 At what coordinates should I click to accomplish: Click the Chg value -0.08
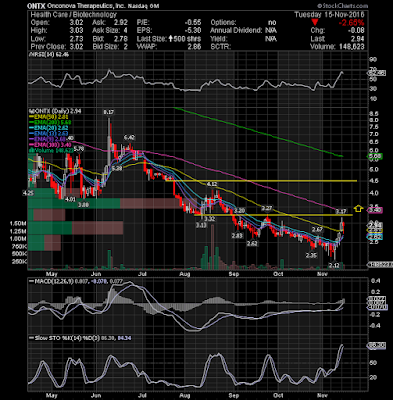356,31
